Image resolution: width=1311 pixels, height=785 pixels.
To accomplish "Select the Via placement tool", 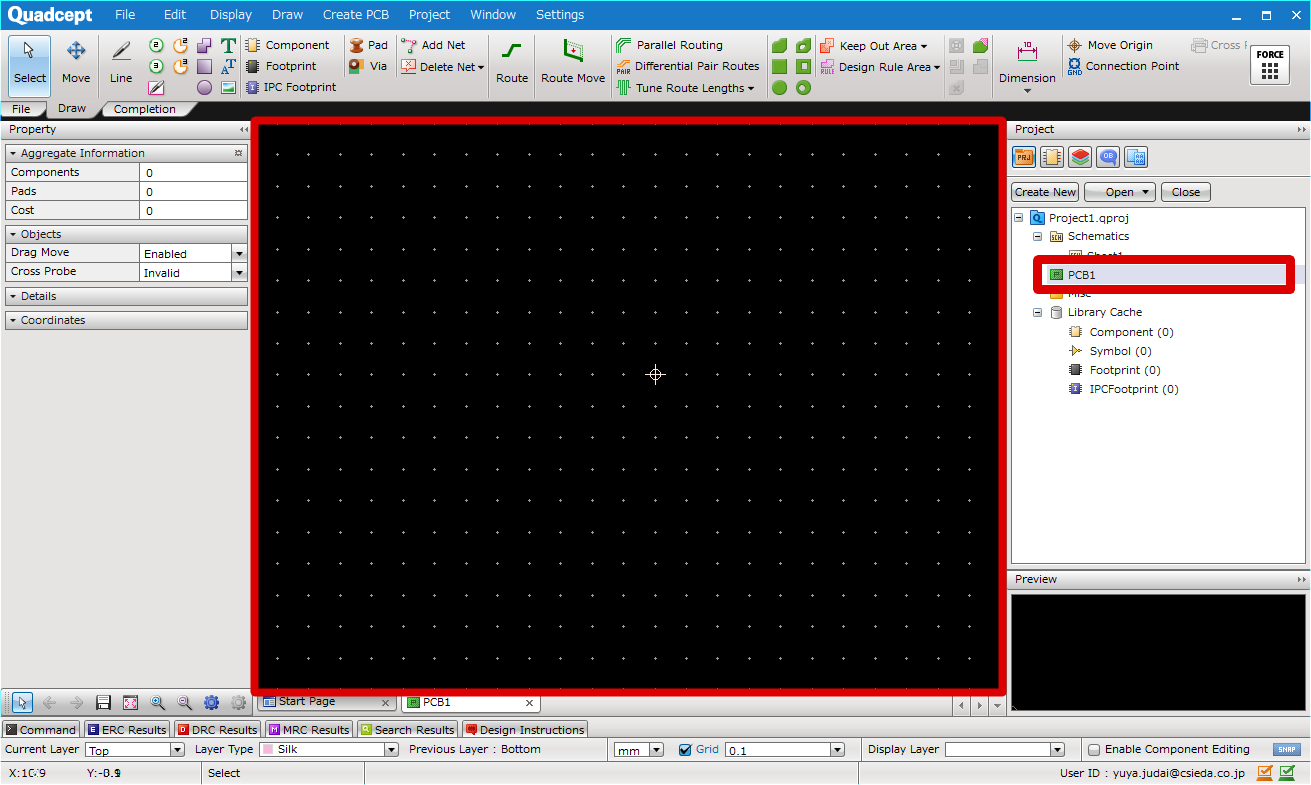I will coord(364,66).
